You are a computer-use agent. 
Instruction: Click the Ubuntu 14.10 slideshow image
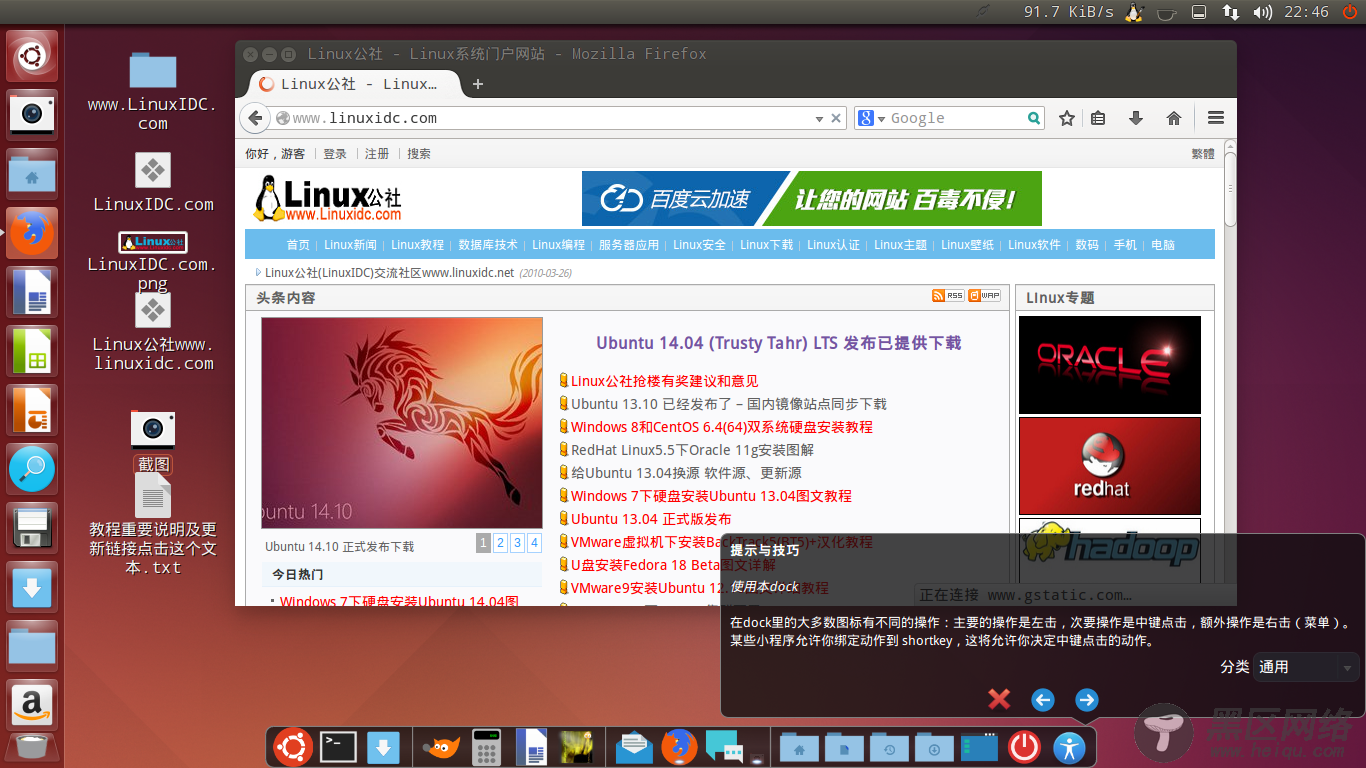coord(402,423)
